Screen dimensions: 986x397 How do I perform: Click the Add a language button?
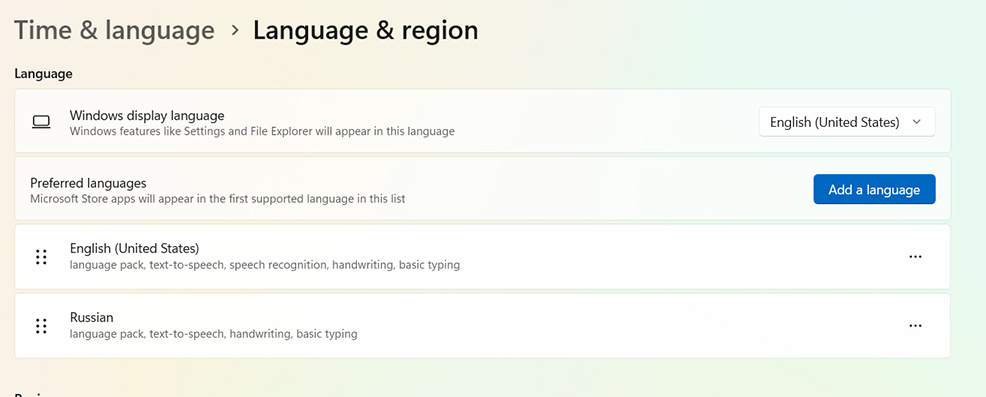point(874,189)
